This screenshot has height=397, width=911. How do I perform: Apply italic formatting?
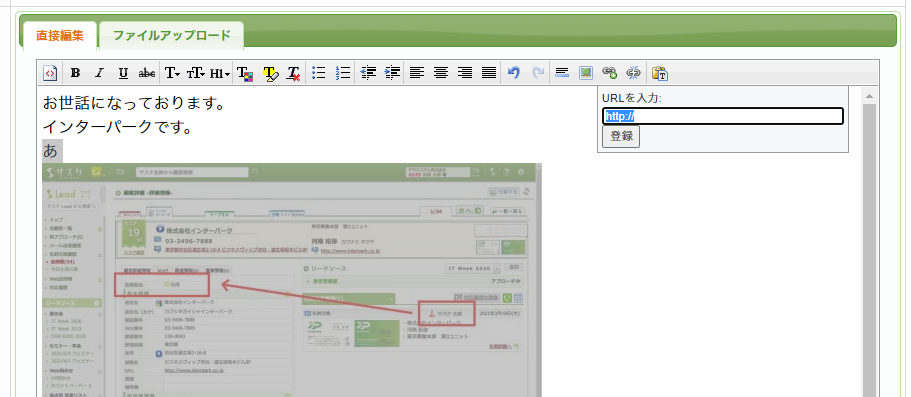(99, 73)
